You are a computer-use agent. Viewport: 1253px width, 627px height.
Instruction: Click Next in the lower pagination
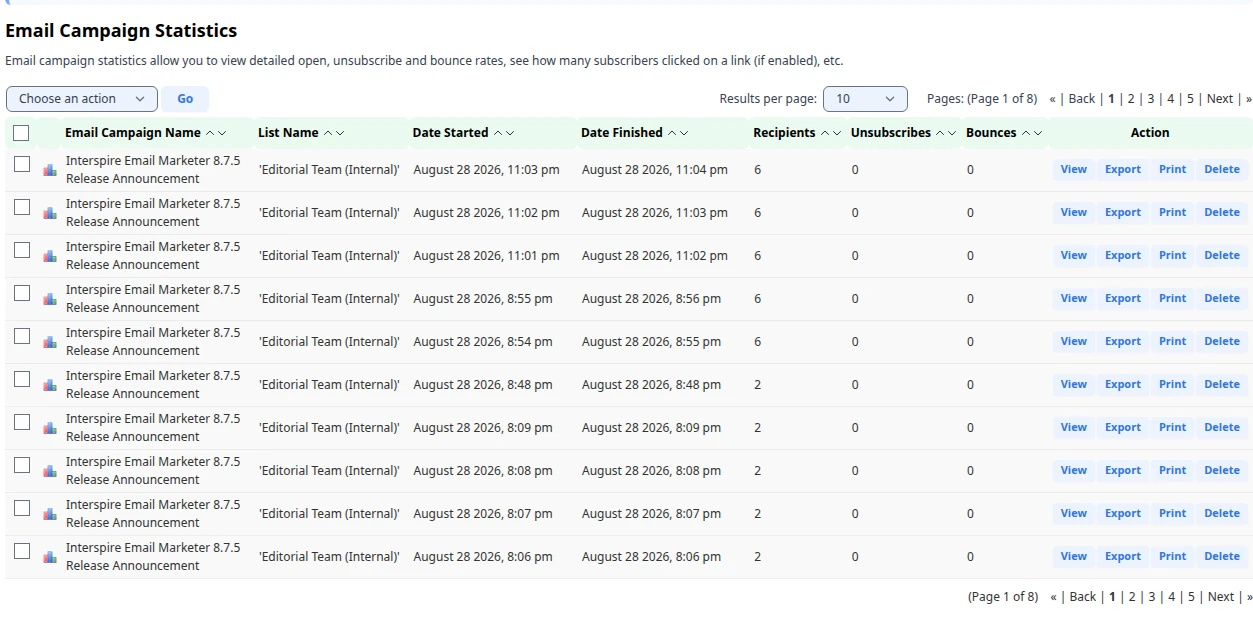(1221, 597)
